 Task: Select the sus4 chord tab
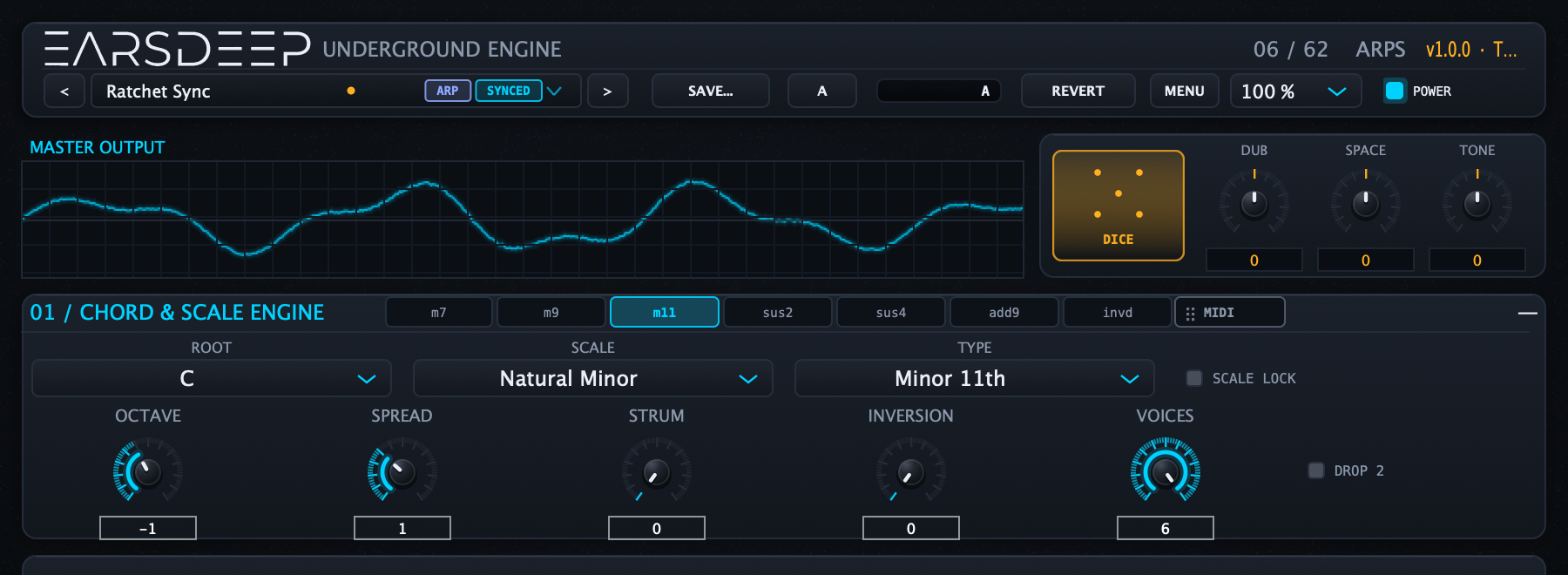891,312
